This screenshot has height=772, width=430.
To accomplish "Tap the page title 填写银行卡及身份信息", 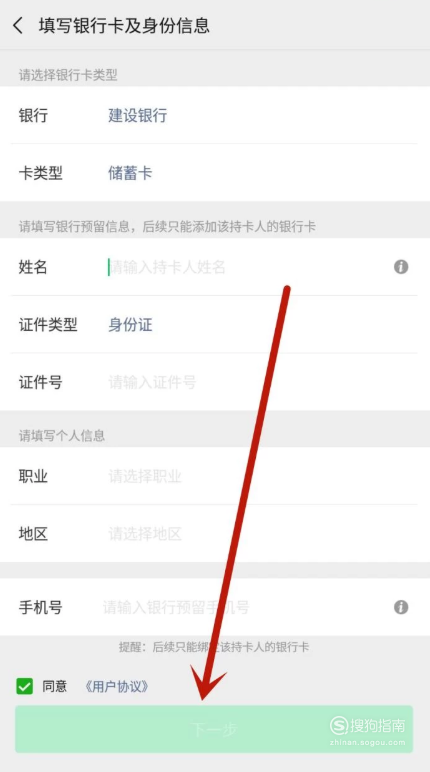I will 124,26.
